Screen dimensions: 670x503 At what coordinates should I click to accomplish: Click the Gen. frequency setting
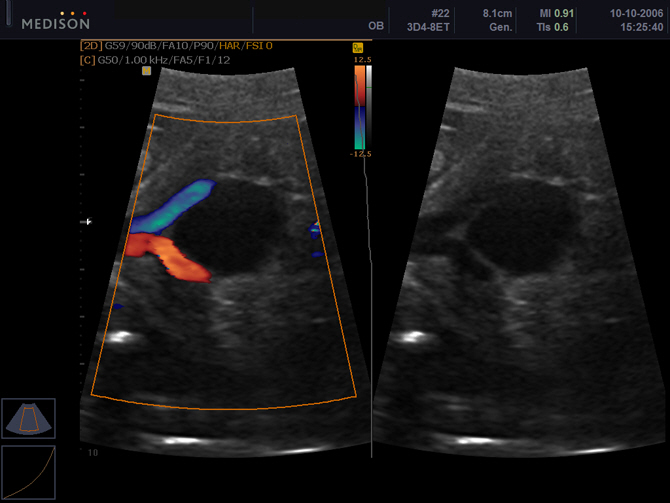pos(501,27)
